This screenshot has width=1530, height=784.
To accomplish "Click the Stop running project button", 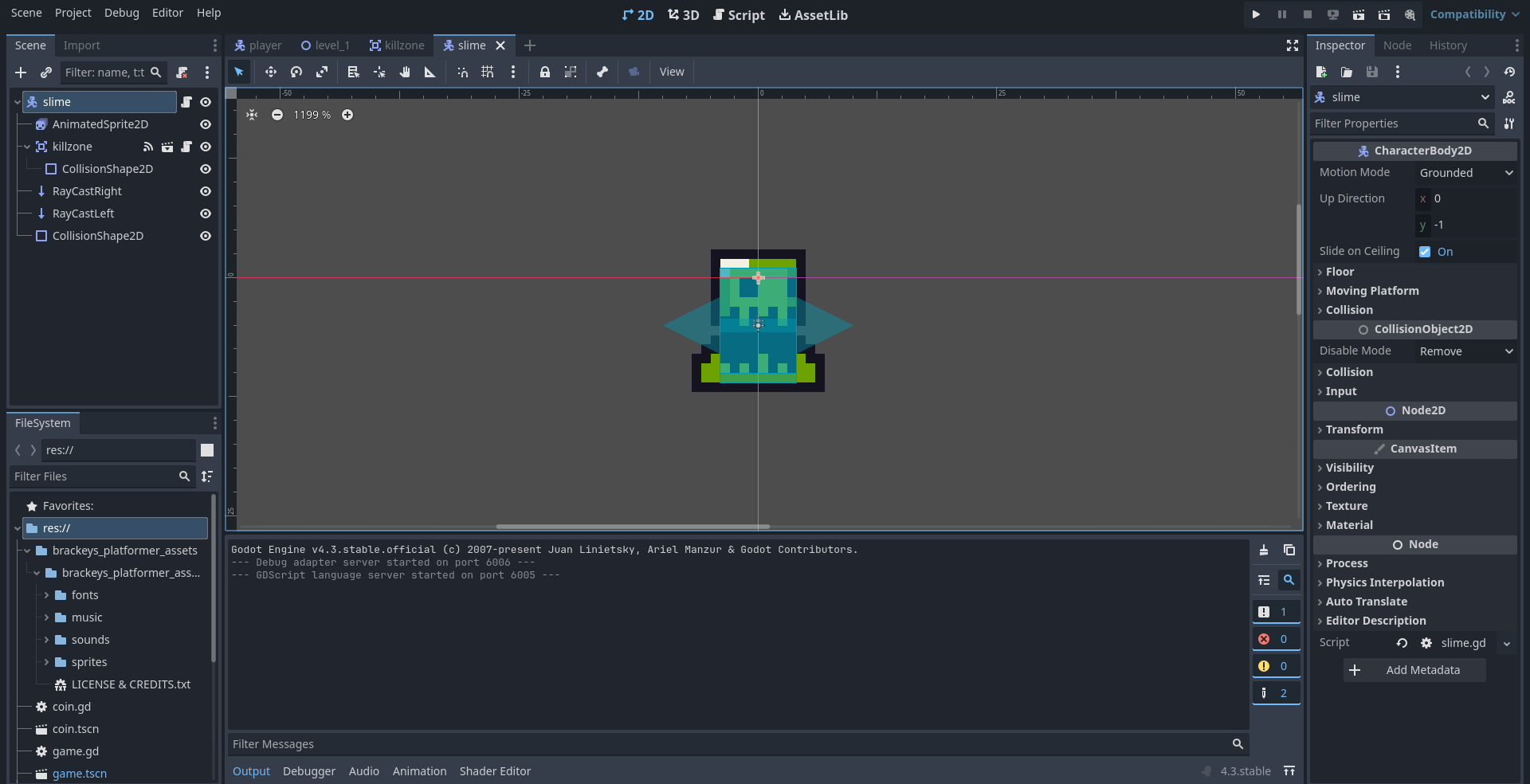I will [x=1307, y=14].
